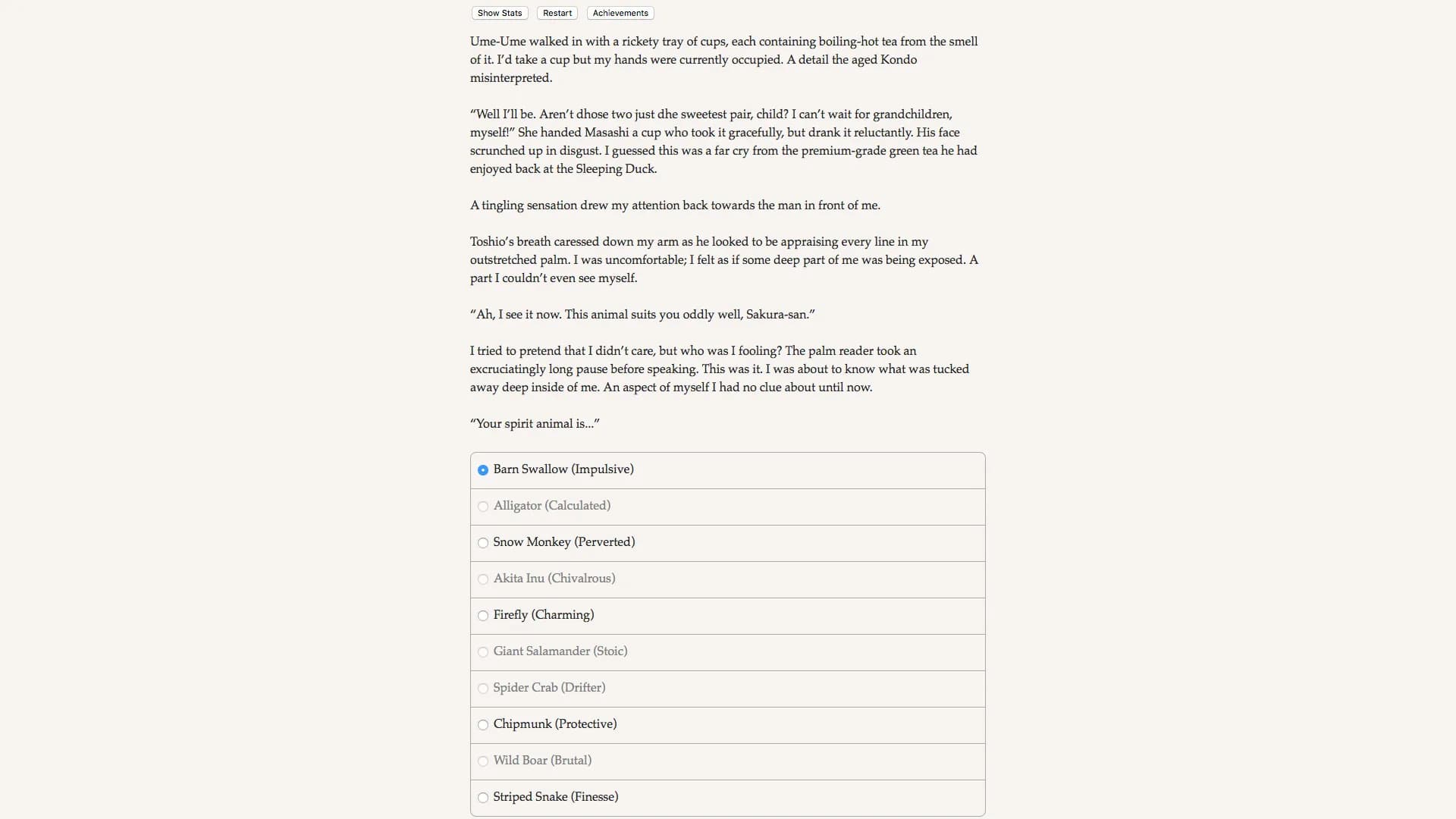Select the Firefly (Charming) radio button

(483, 616)
